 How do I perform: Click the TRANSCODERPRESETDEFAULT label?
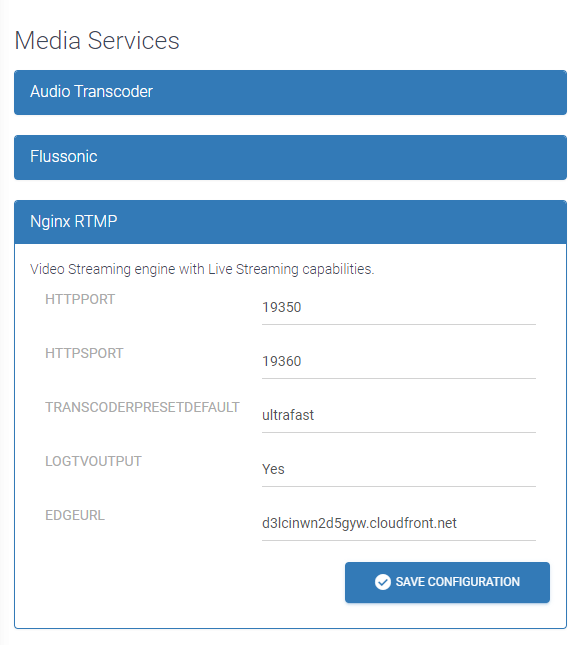142,407
